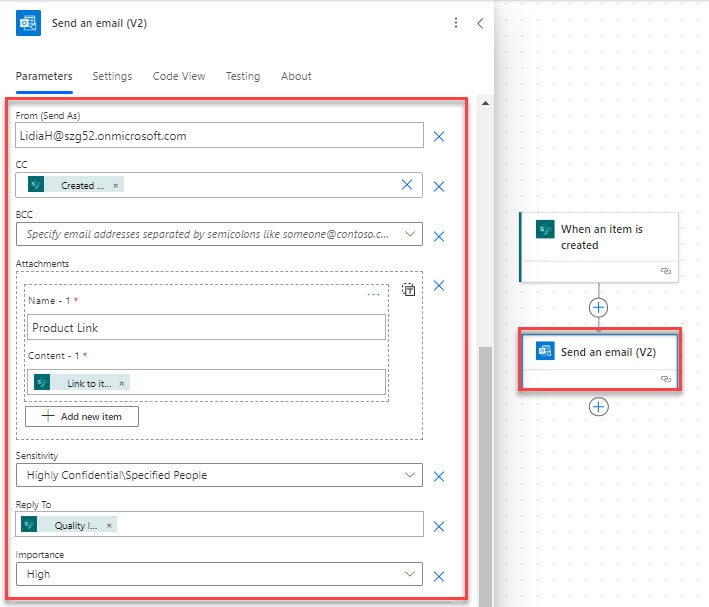Click the Created token text in CC

(x=82, y=185)
